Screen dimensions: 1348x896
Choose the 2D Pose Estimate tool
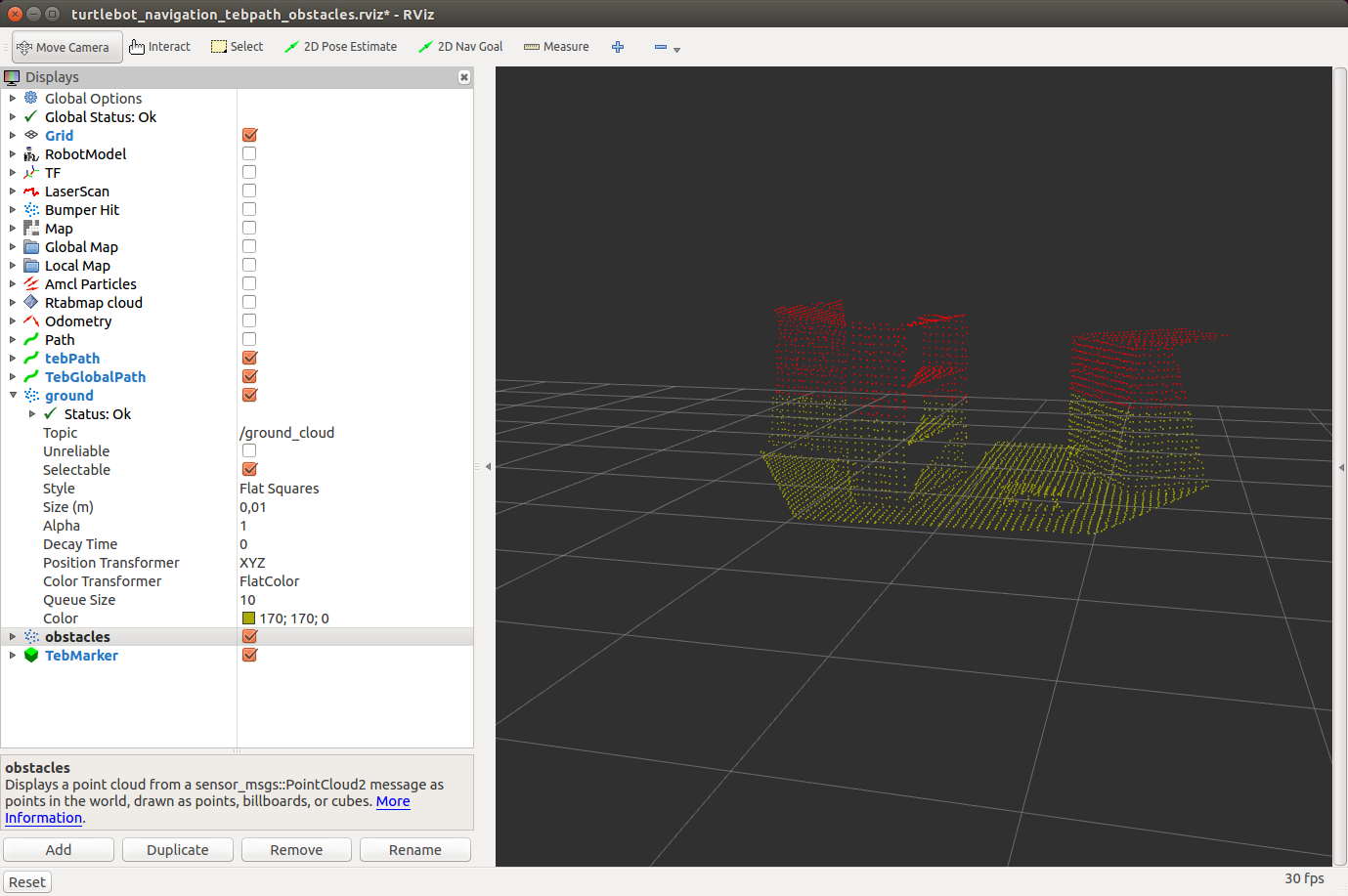(x=341, y=47)
